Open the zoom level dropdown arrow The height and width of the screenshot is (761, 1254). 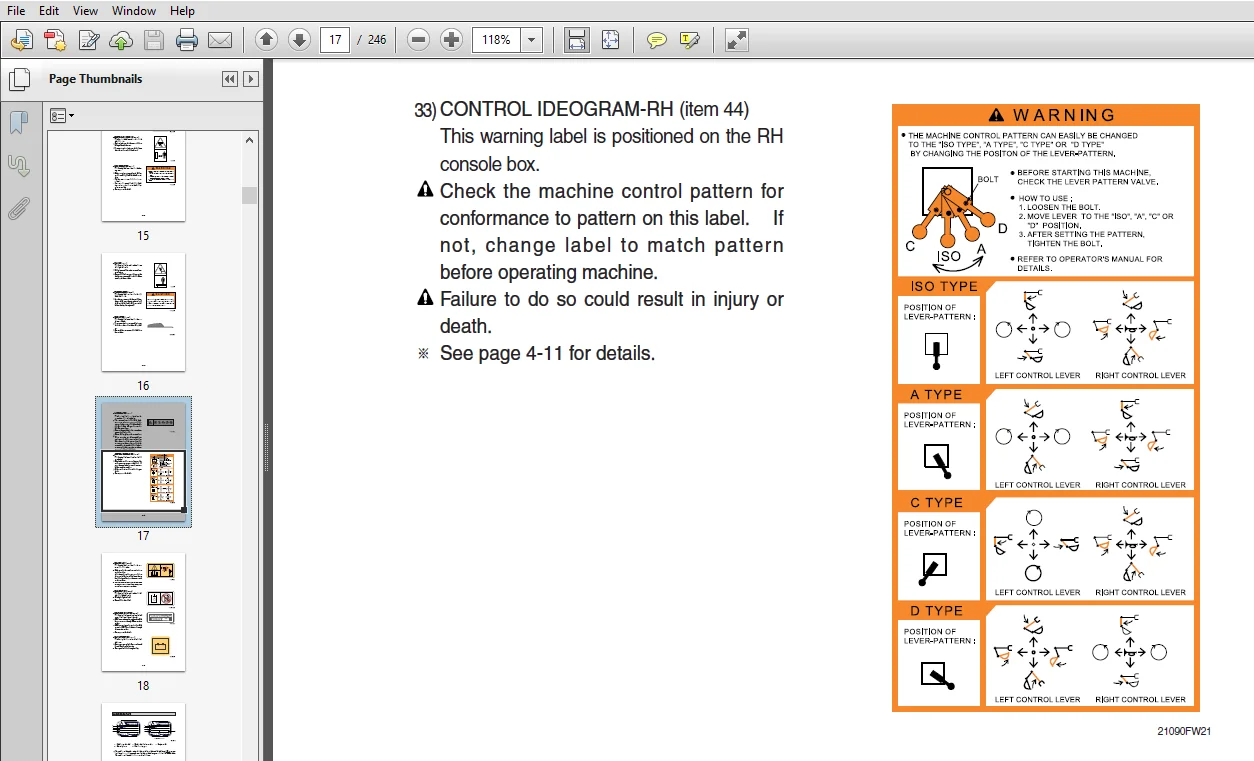[x=532, y=40]
